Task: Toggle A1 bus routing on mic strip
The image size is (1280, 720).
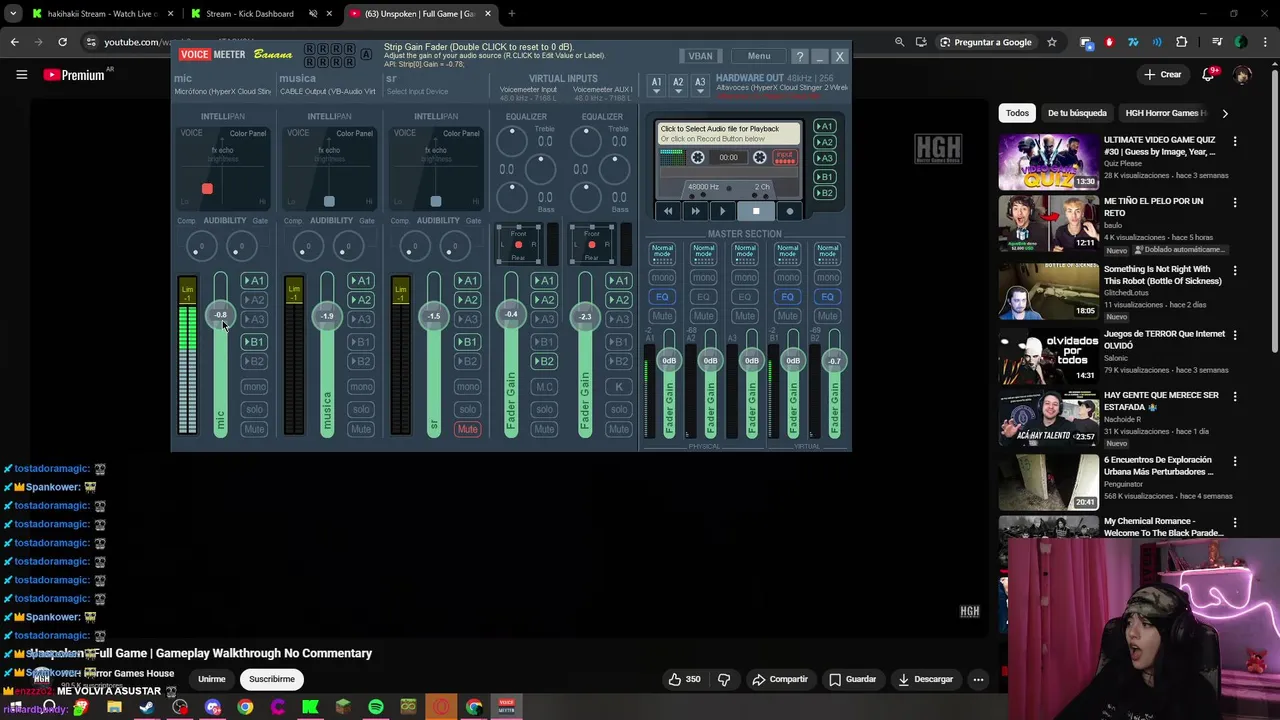Action: 254,281
